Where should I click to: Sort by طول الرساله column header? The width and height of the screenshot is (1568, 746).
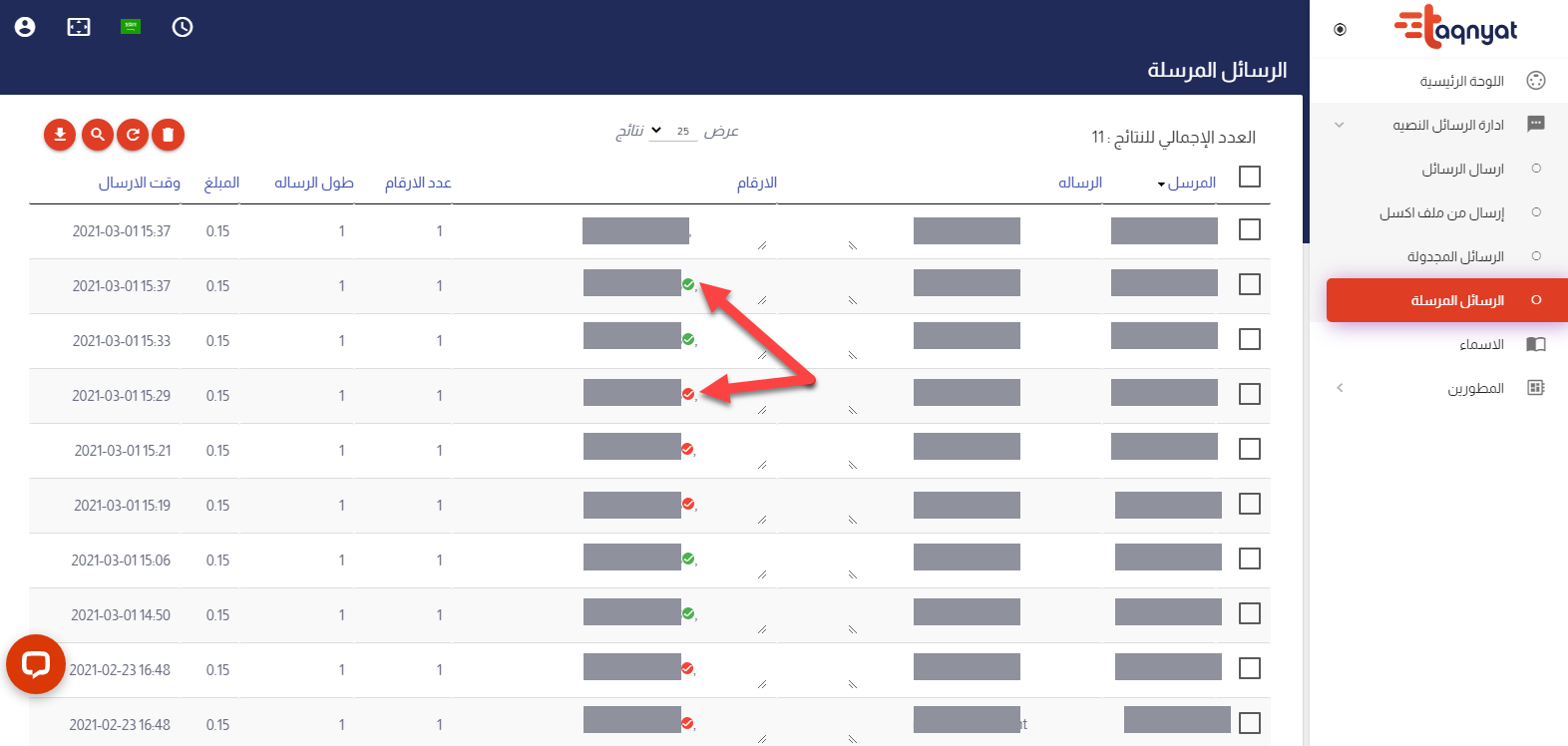314,183
